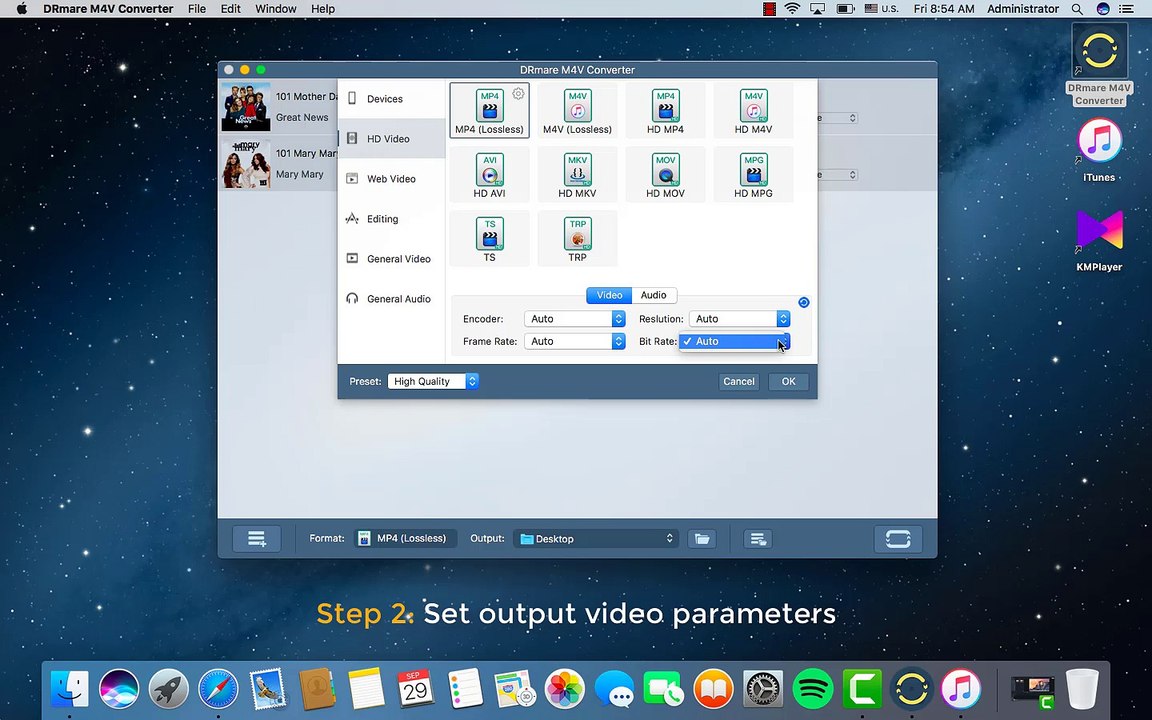Open the converted history list icon
The image size is (1152, 720).
(x=757, y=539)
